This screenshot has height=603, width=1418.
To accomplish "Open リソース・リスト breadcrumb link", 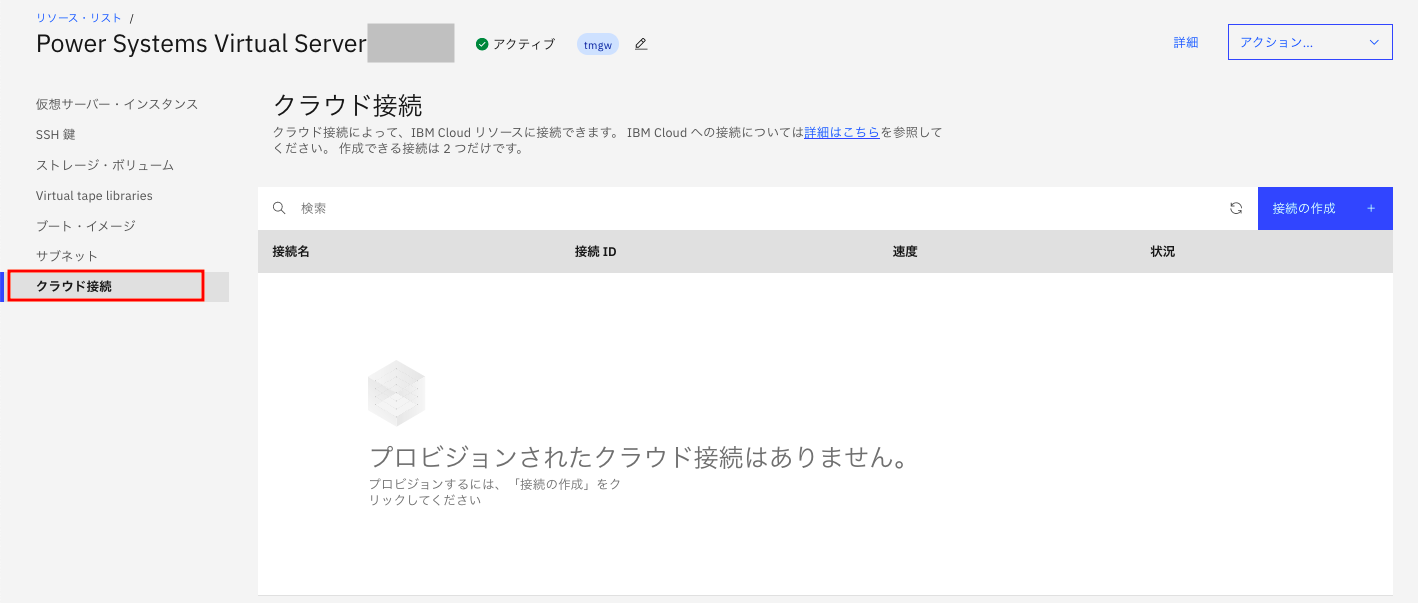I will [79, 18].
